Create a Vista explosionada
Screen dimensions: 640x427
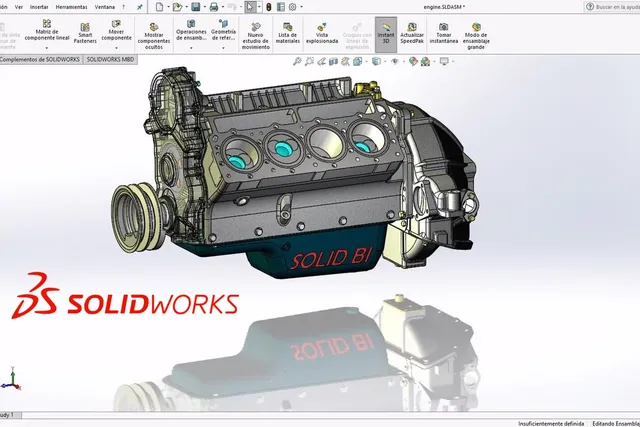coord(322,33)
